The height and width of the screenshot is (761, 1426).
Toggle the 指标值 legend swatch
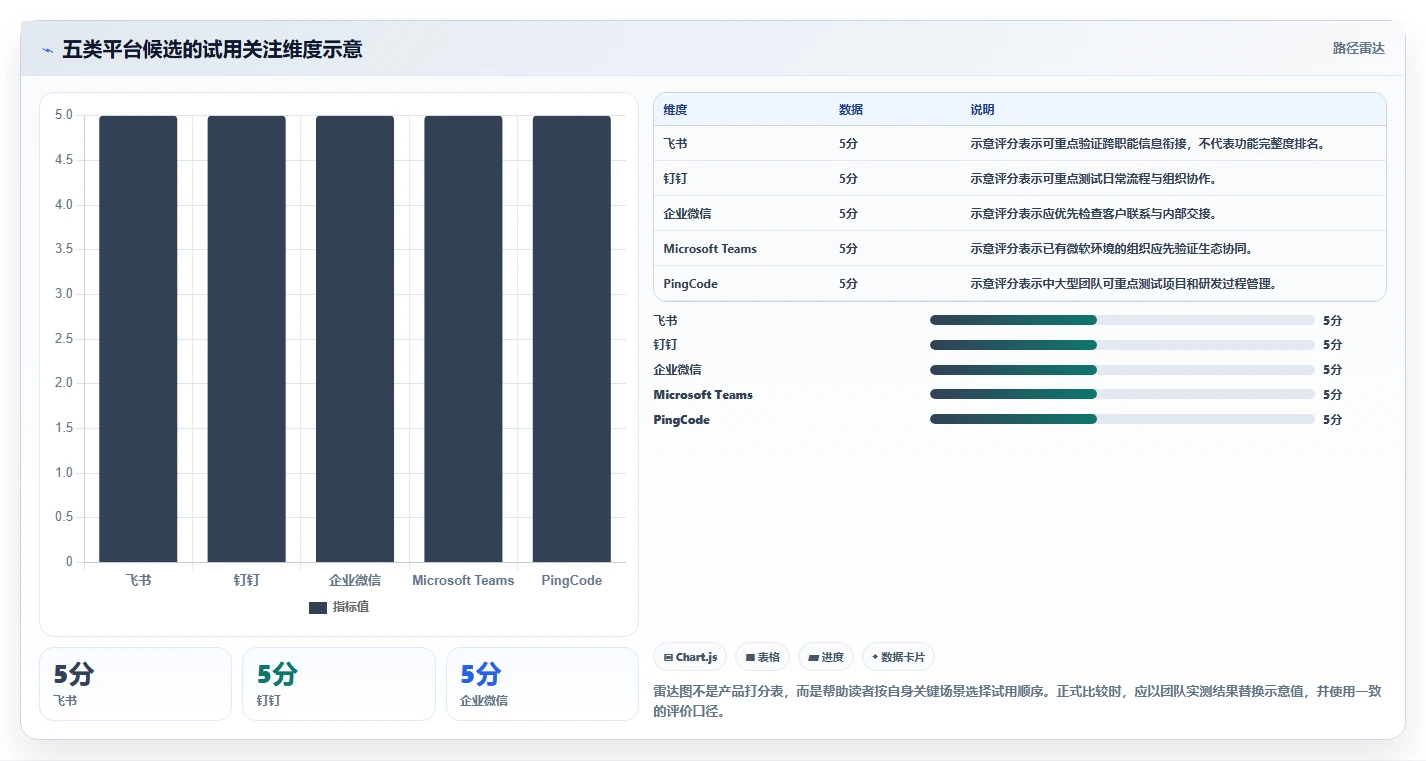click(318, 608)
